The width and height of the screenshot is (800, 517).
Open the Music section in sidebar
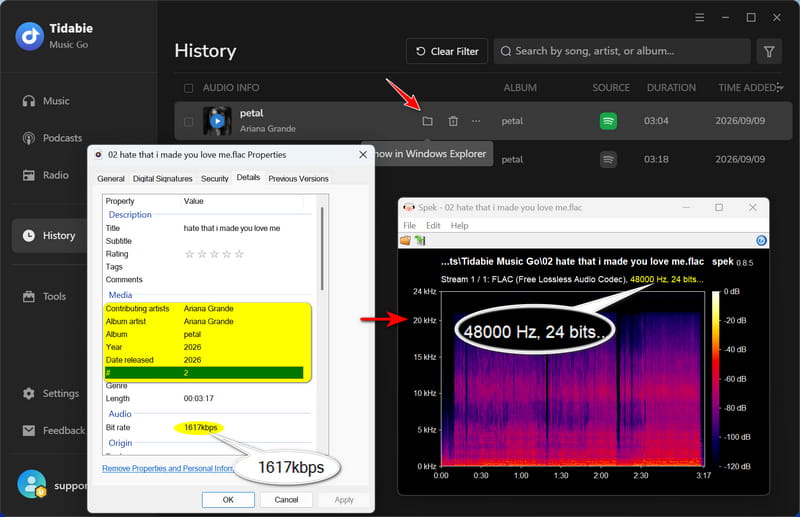[x=46, y=101]
